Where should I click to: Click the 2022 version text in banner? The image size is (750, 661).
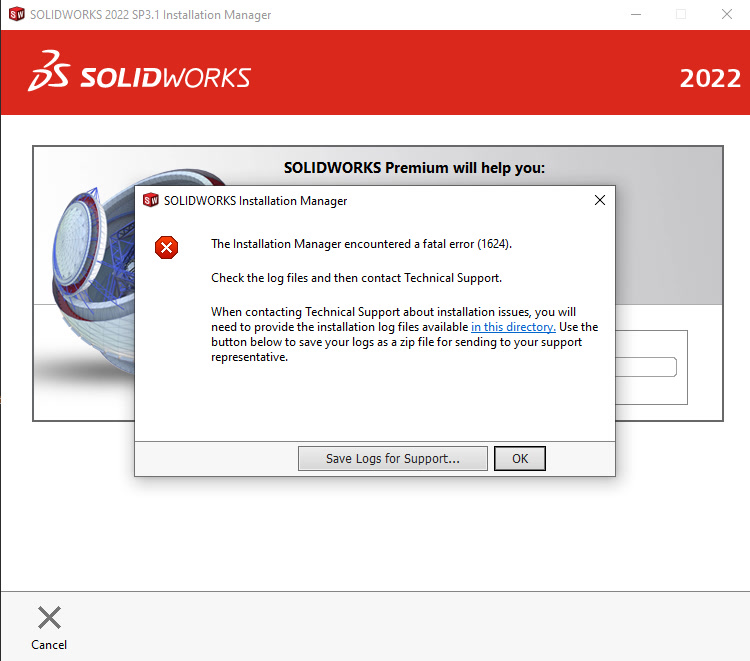710,78
